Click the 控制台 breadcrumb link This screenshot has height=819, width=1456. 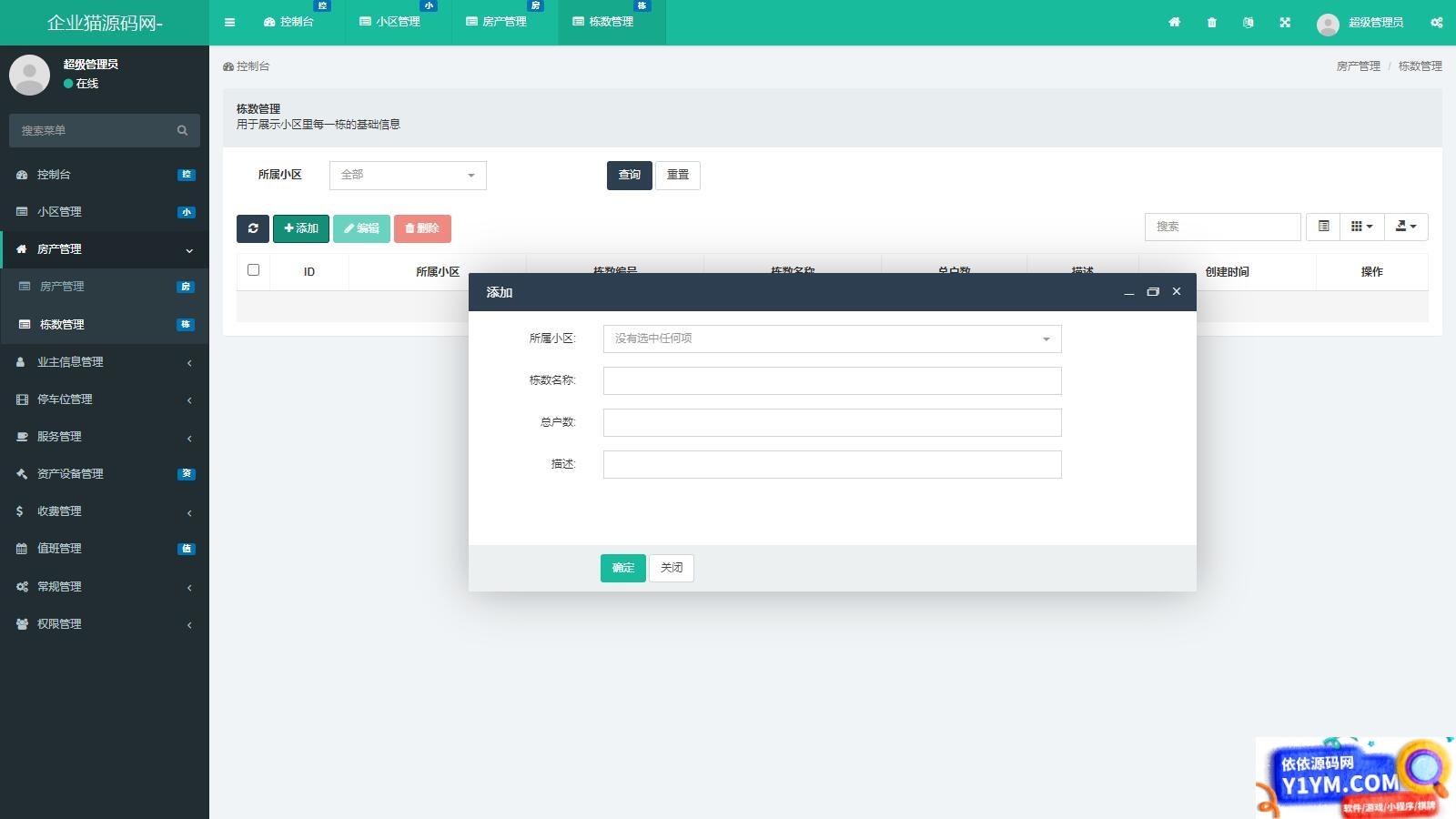point(247,66)
